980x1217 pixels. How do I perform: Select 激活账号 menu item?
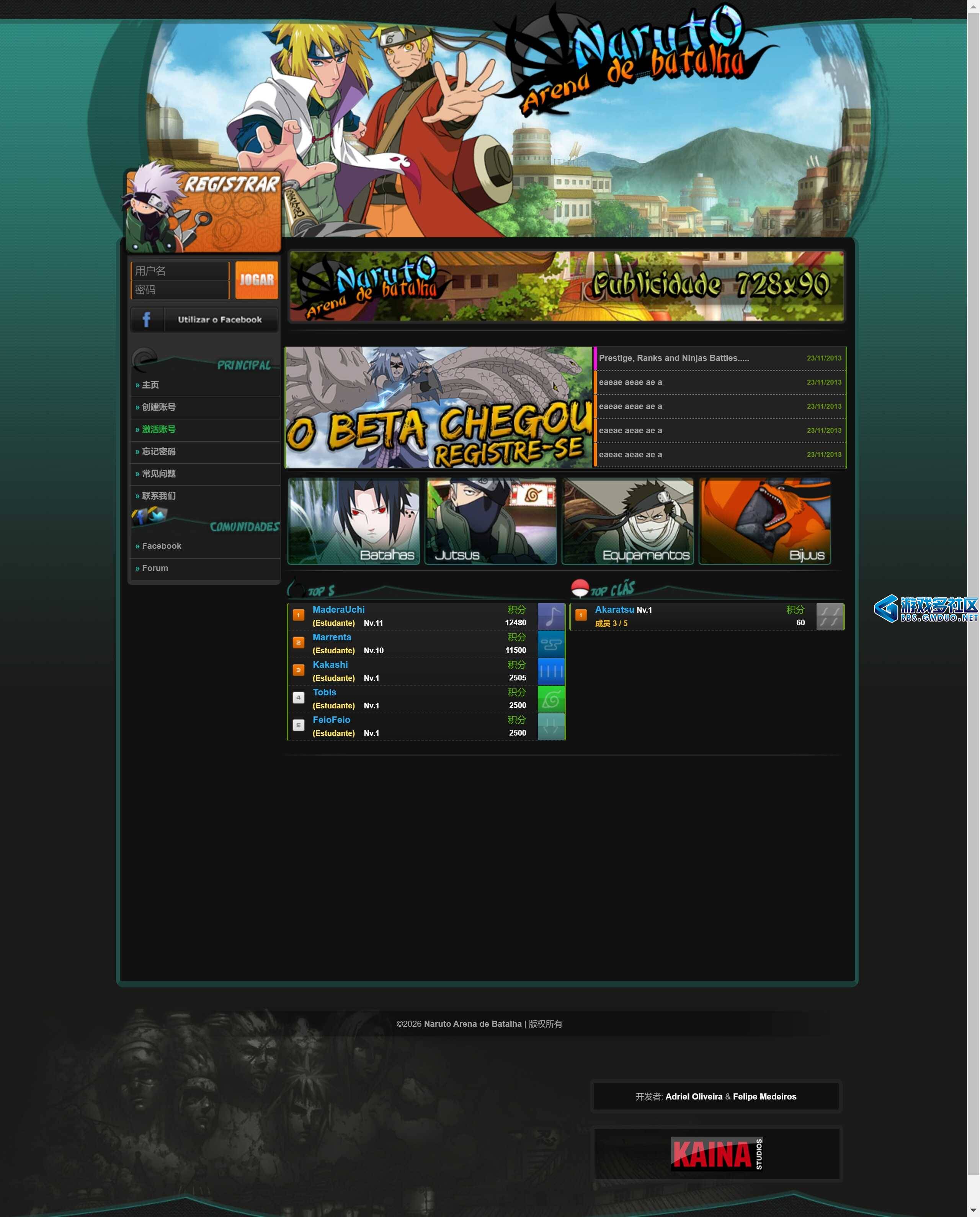pos(158,429)
